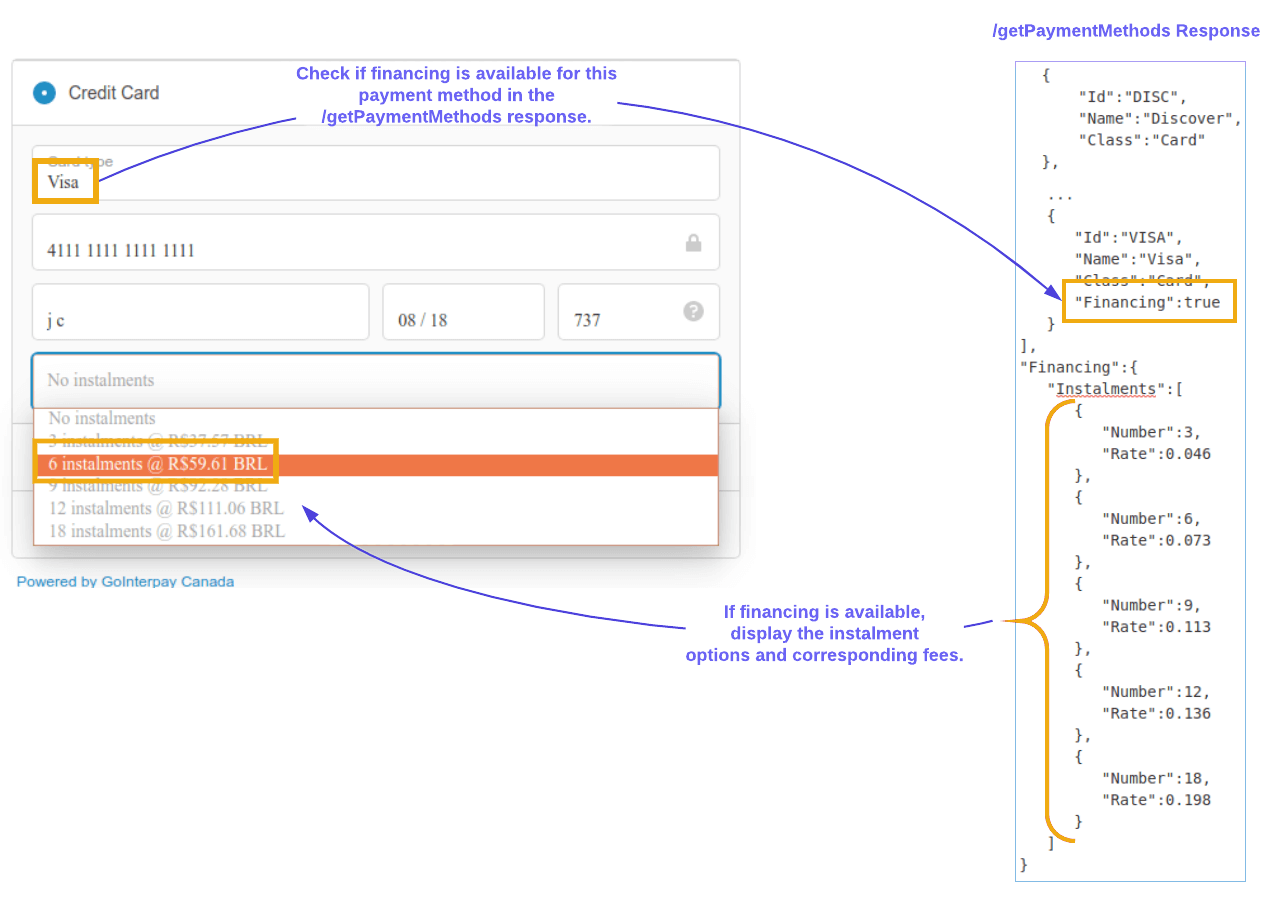Click the '"Number":12' line in the JSON
Viewport: 1270px width, 901px height.
click(x=1156, y=692)
